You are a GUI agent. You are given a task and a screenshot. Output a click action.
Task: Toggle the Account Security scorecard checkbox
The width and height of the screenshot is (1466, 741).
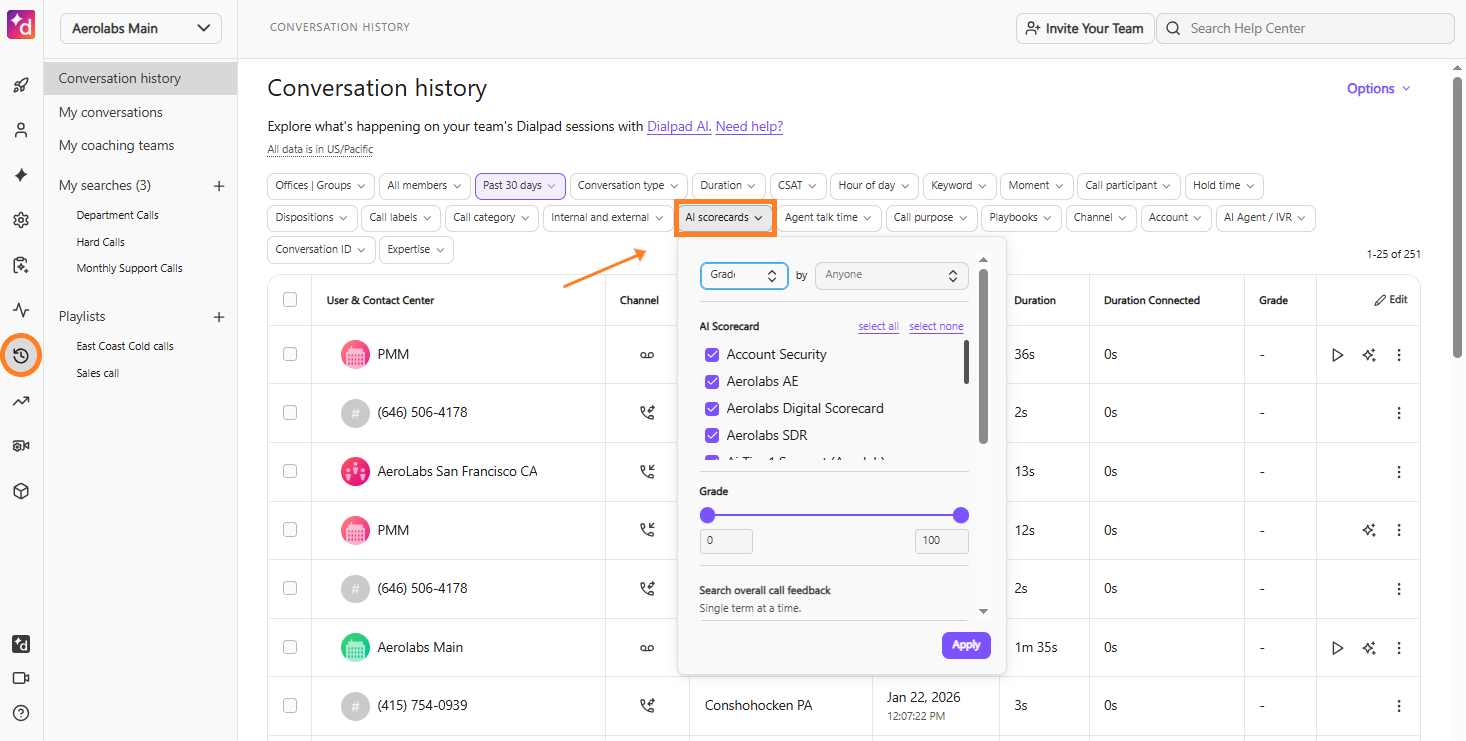click(712, 355)
